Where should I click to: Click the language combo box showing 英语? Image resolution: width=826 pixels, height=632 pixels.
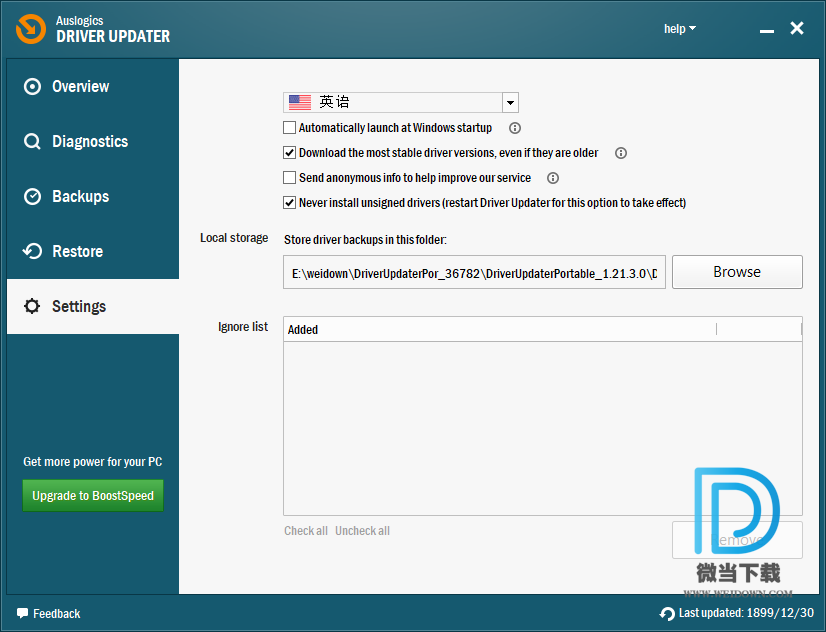[400, 103]
